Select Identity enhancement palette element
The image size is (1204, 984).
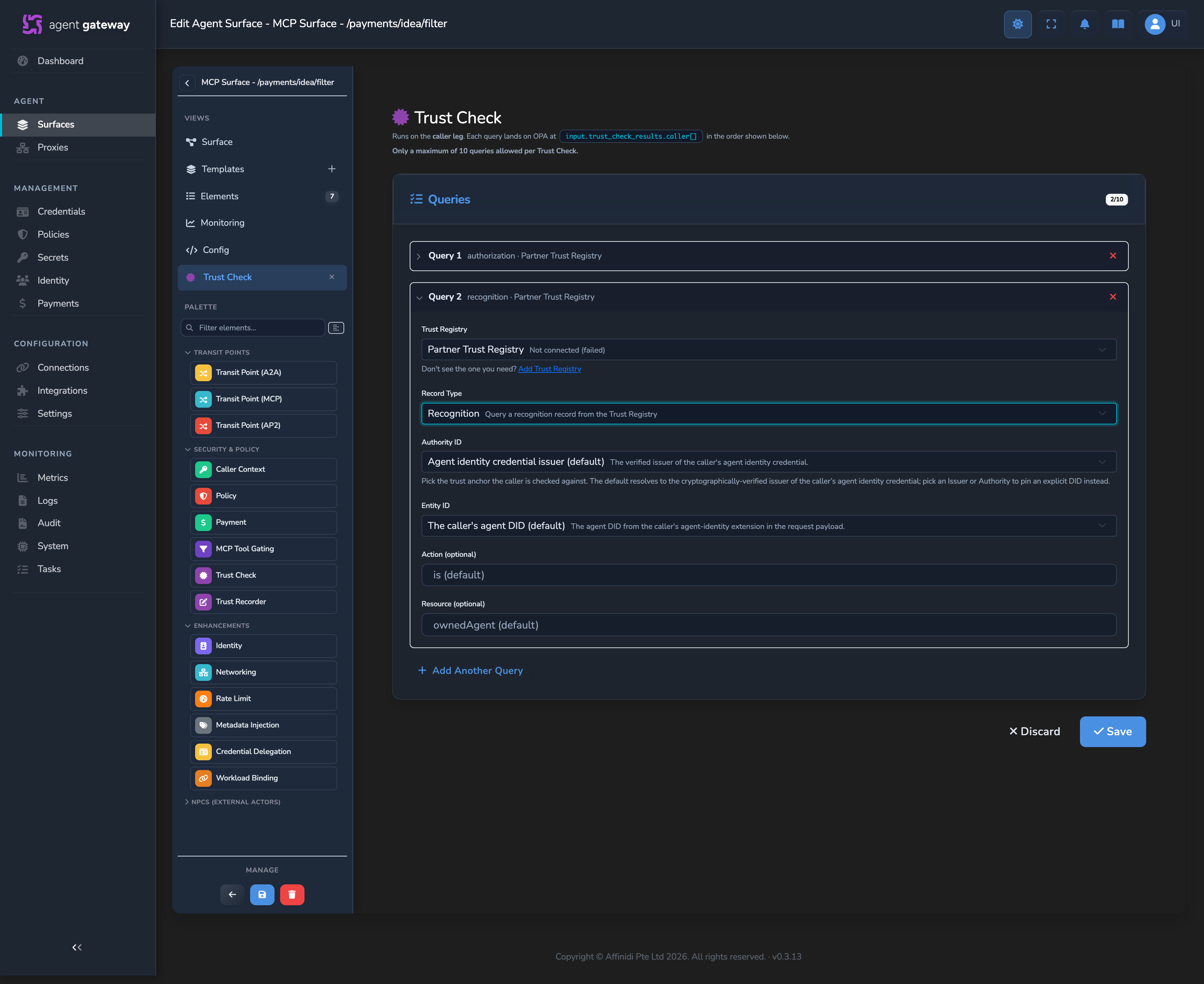pos(263,646)
